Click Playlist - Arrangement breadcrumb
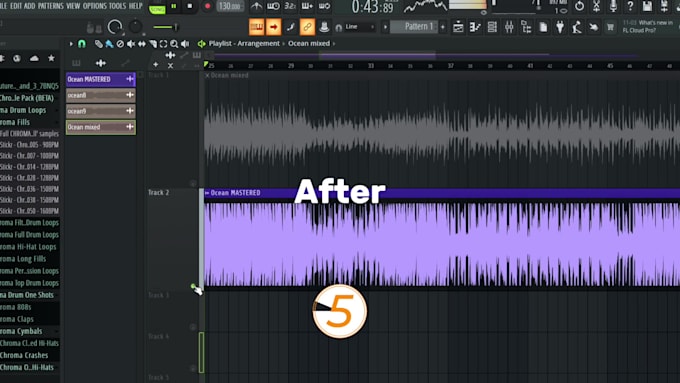Image resolution: width=680 pixels, height=383 pixels. 244,43
